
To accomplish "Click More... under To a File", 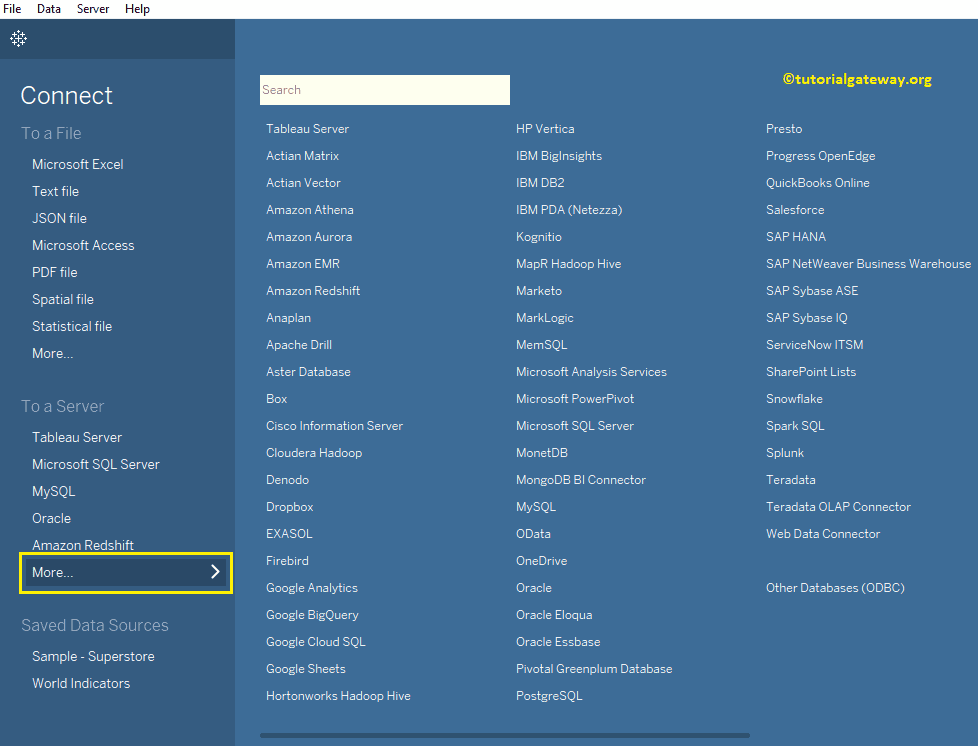I will pyautogui.click(x=52, y=353).
